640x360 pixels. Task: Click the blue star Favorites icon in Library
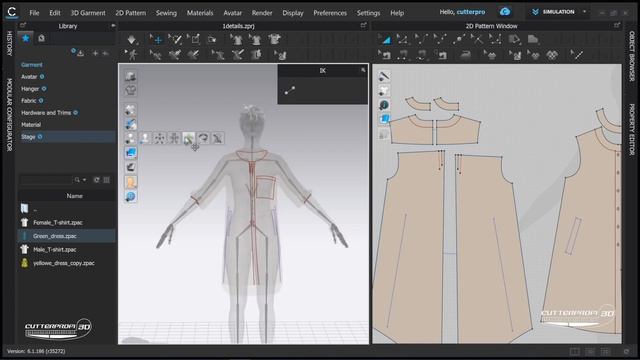[x=26, y=38]
